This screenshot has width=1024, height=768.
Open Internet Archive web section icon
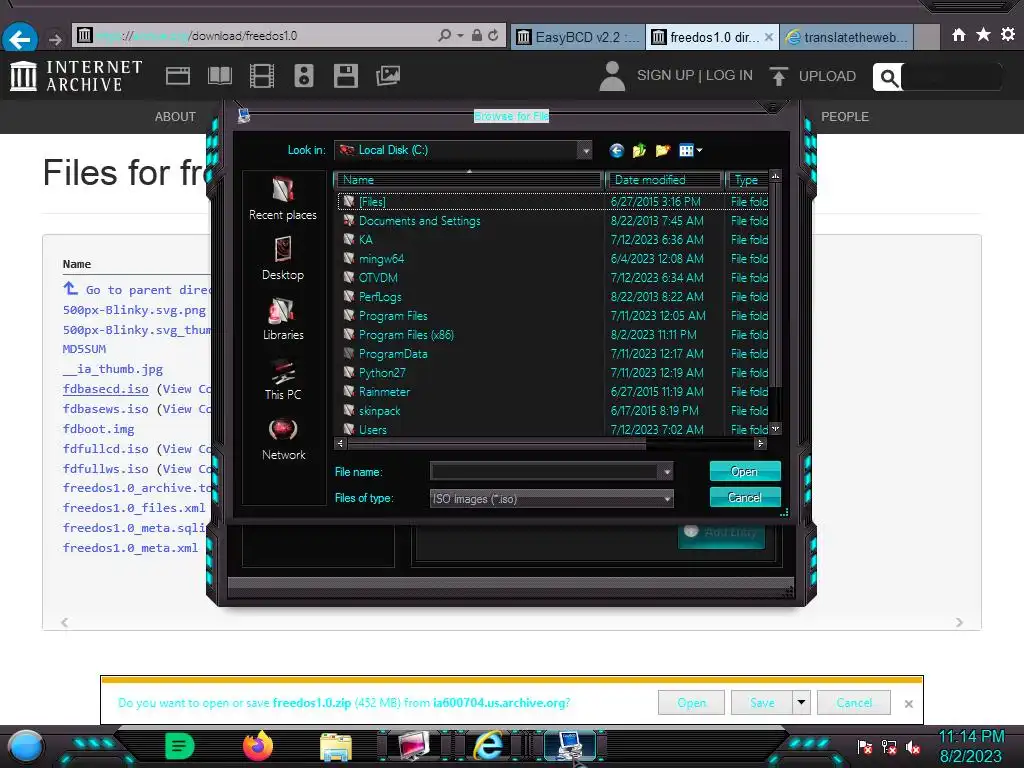[178, 76]
